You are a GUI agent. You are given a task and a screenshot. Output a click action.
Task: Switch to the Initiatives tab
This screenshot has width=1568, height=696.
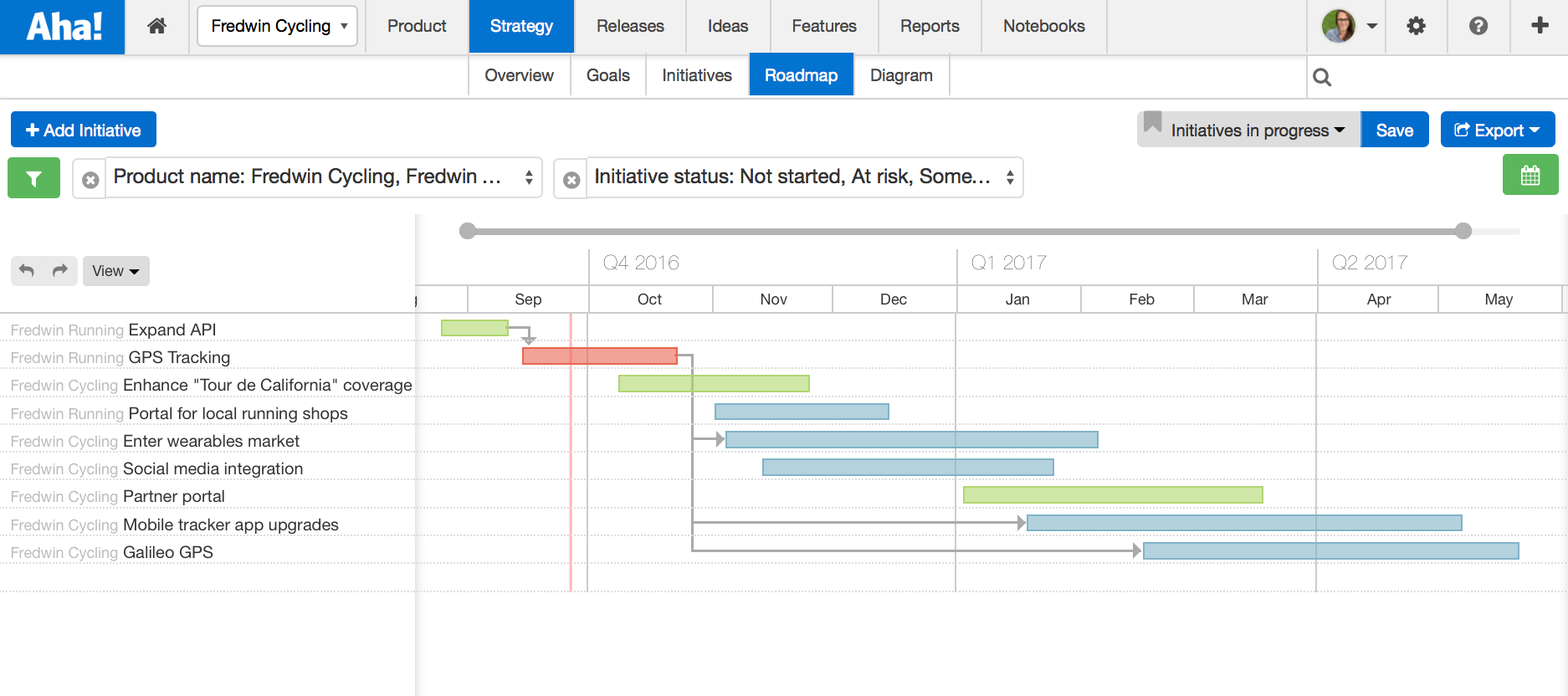pos(697,75)
